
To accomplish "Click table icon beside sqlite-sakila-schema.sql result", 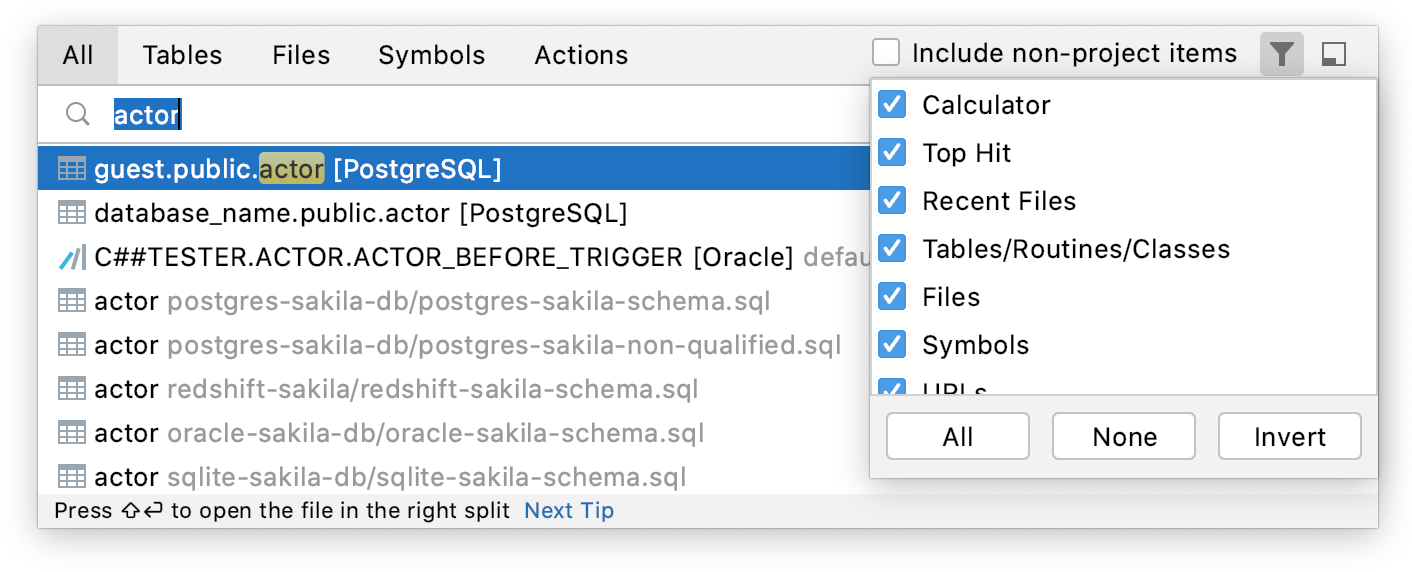I will pyautogui.click(x=71, y=477).
